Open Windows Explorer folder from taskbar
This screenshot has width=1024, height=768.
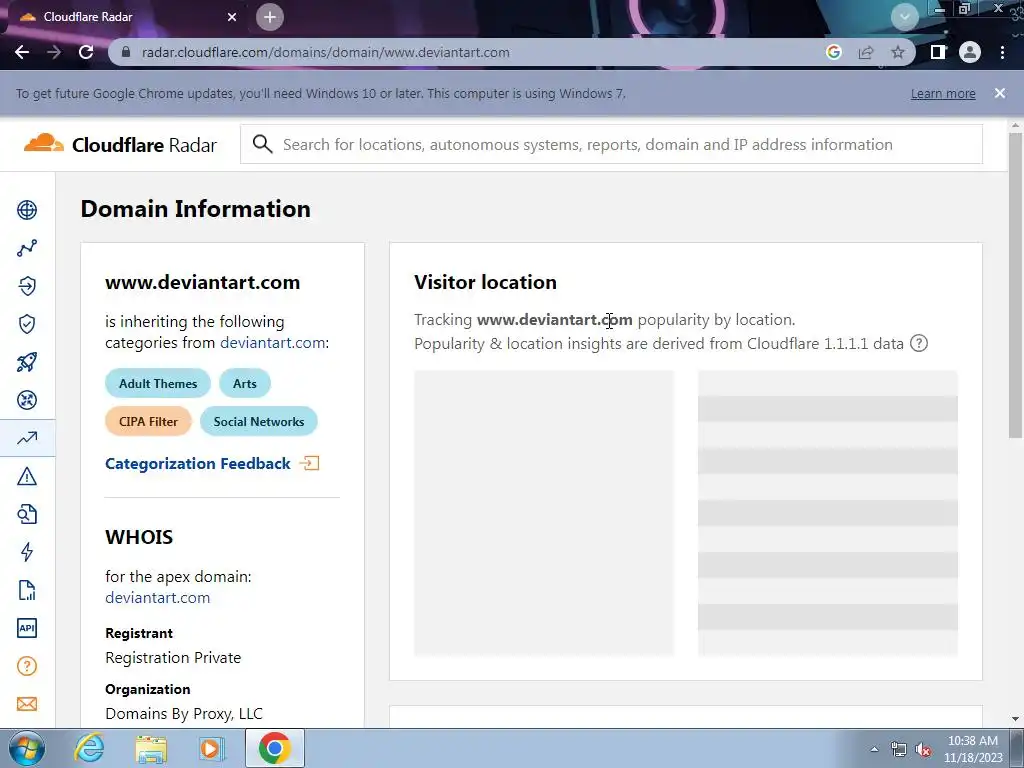click(151, 749)
